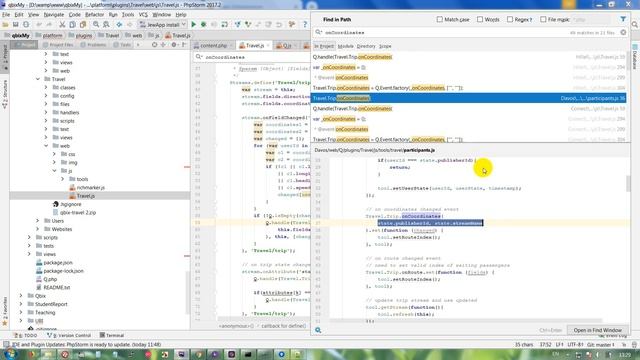Image resolution: width=640 pixels, height=360 pixels.
Task: Open the Version Control tool window
Action: [x=69, y=335]
